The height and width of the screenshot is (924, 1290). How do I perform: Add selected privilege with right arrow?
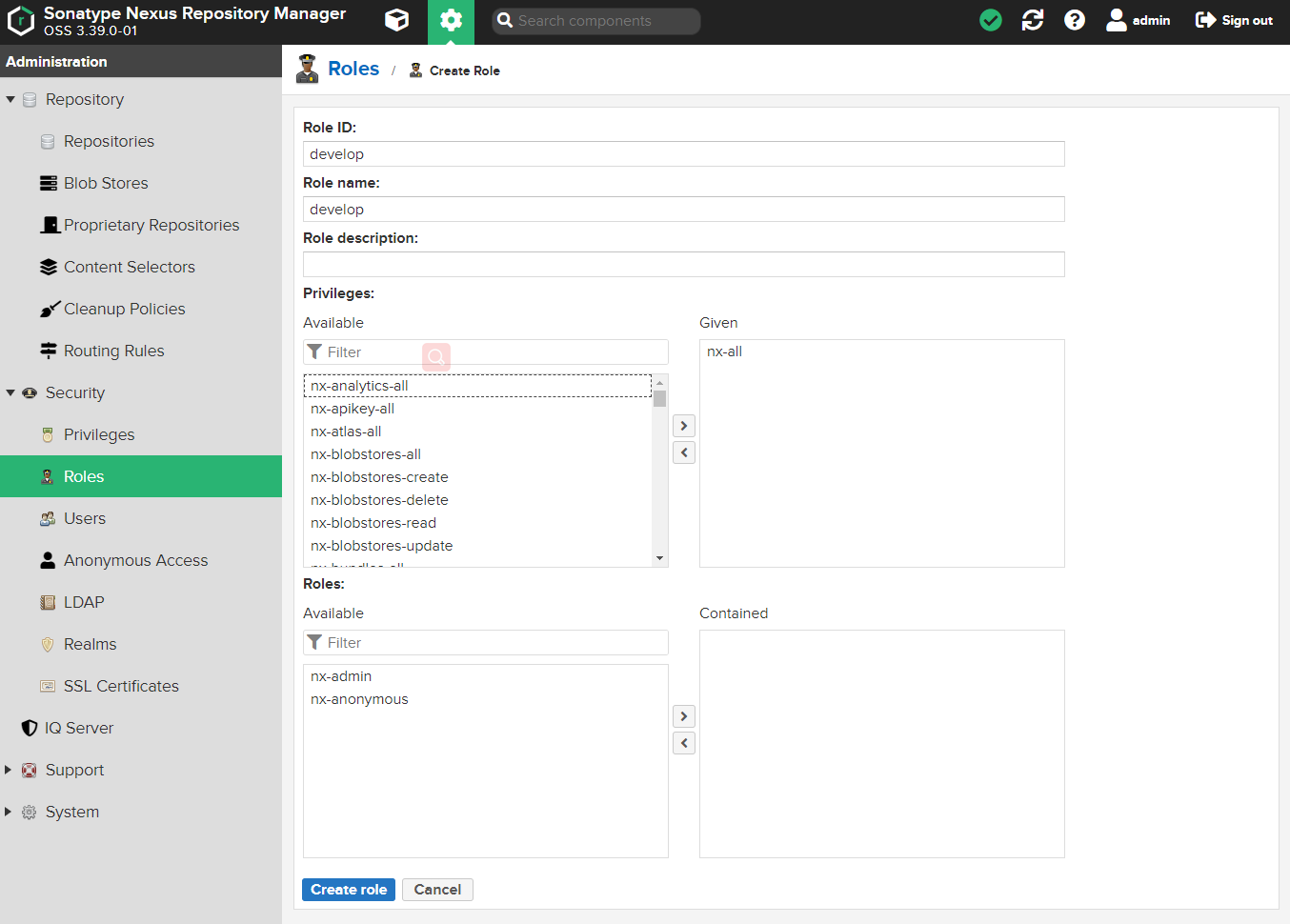(x=684, y=426)
